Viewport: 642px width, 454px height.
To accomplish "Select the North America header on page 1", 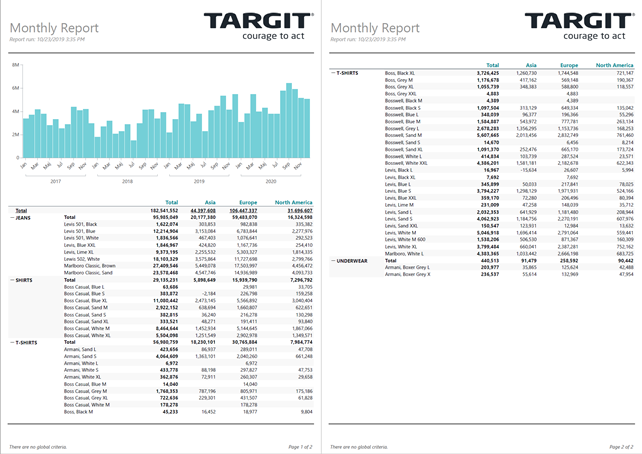I will pos(294,202).
